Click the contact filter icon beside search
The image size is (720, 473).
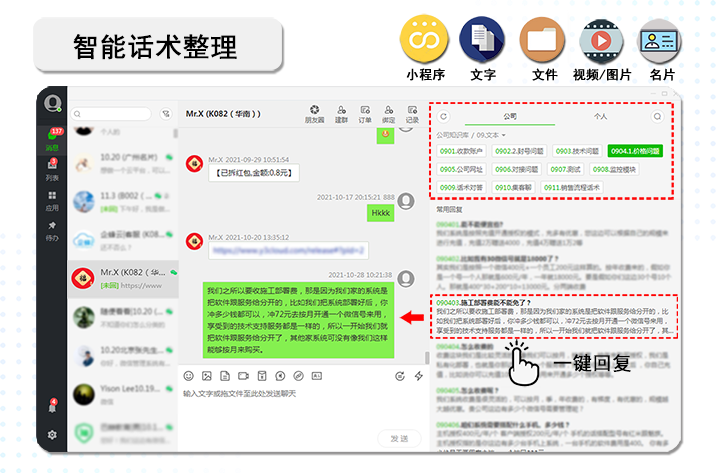click(166, 113)
